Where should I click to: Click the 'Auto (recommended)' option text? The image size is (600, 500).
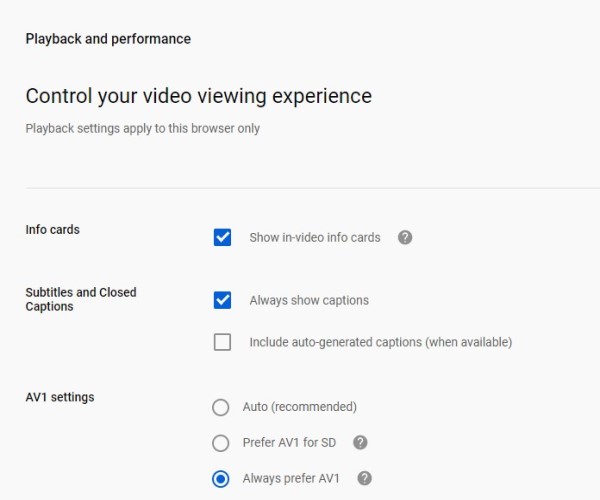tap(300, 407)
